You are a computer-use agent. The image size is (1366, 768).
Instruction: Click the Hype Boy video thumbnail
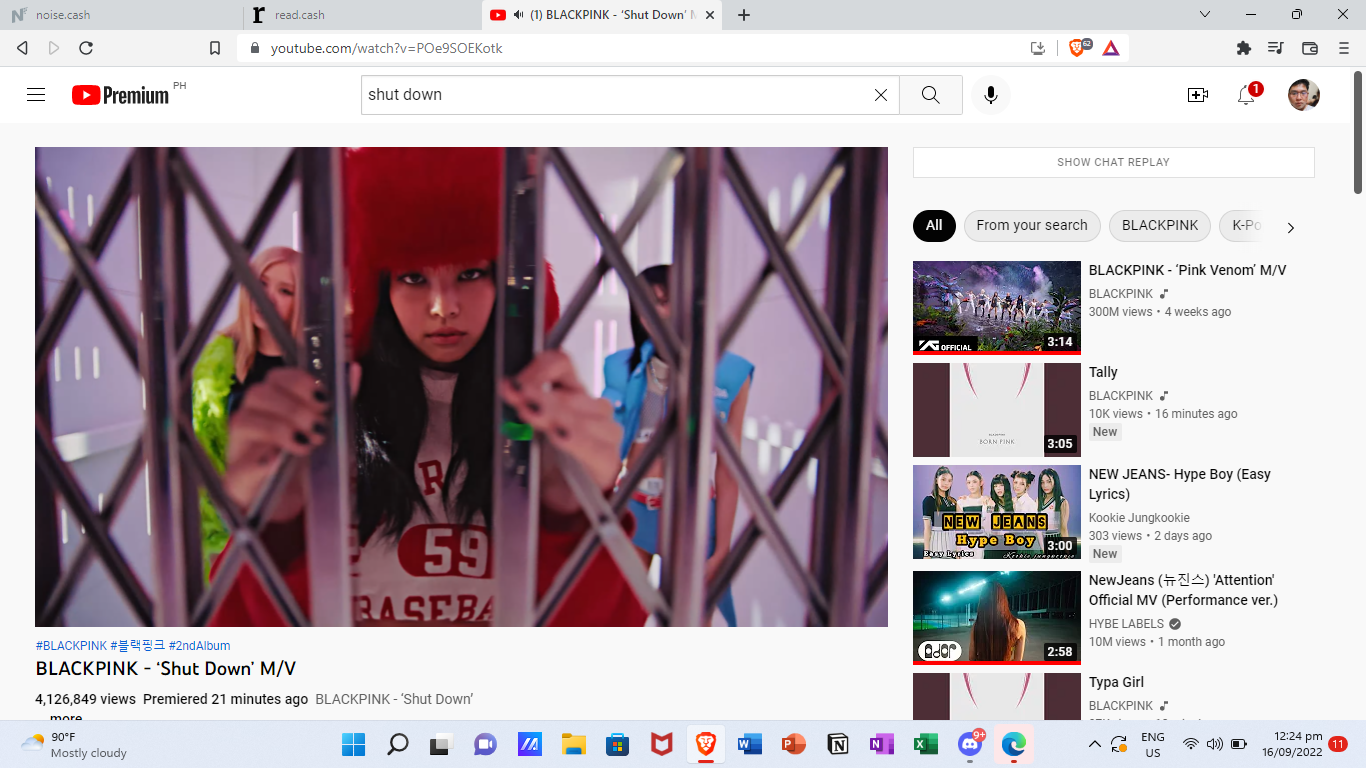click(x=997, y=512)
